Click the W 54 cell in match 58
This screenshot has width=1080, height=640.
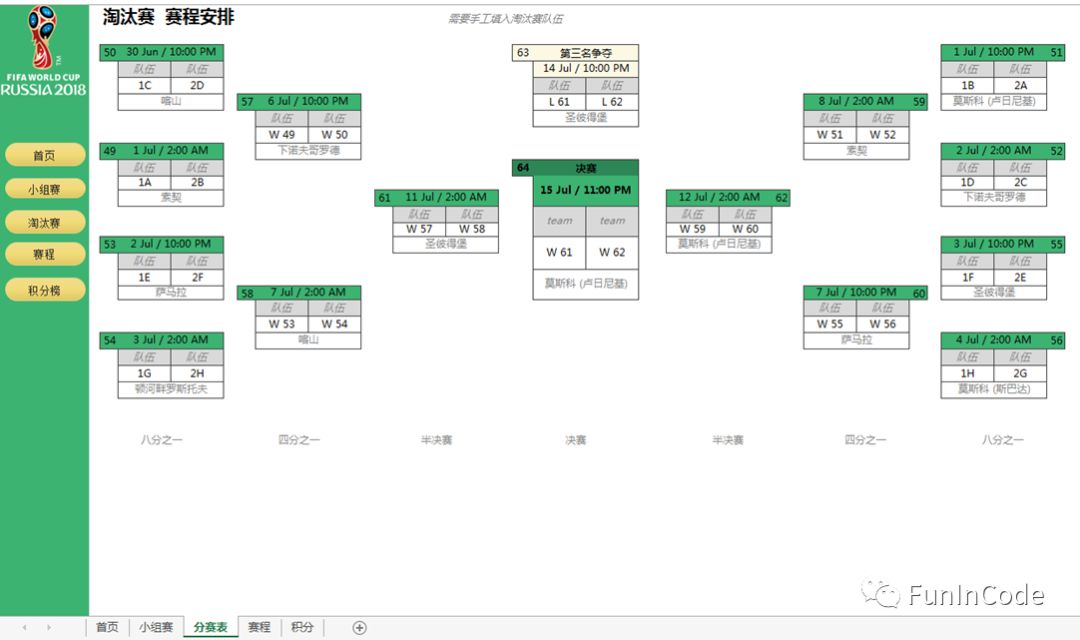pos(334,324)
